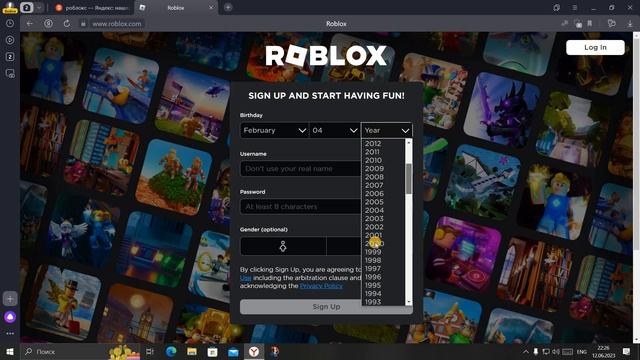The width and height of the screenshot is (640, 360).
Task: Open the sidebar three-dots more menu
Action: [10, 333]
